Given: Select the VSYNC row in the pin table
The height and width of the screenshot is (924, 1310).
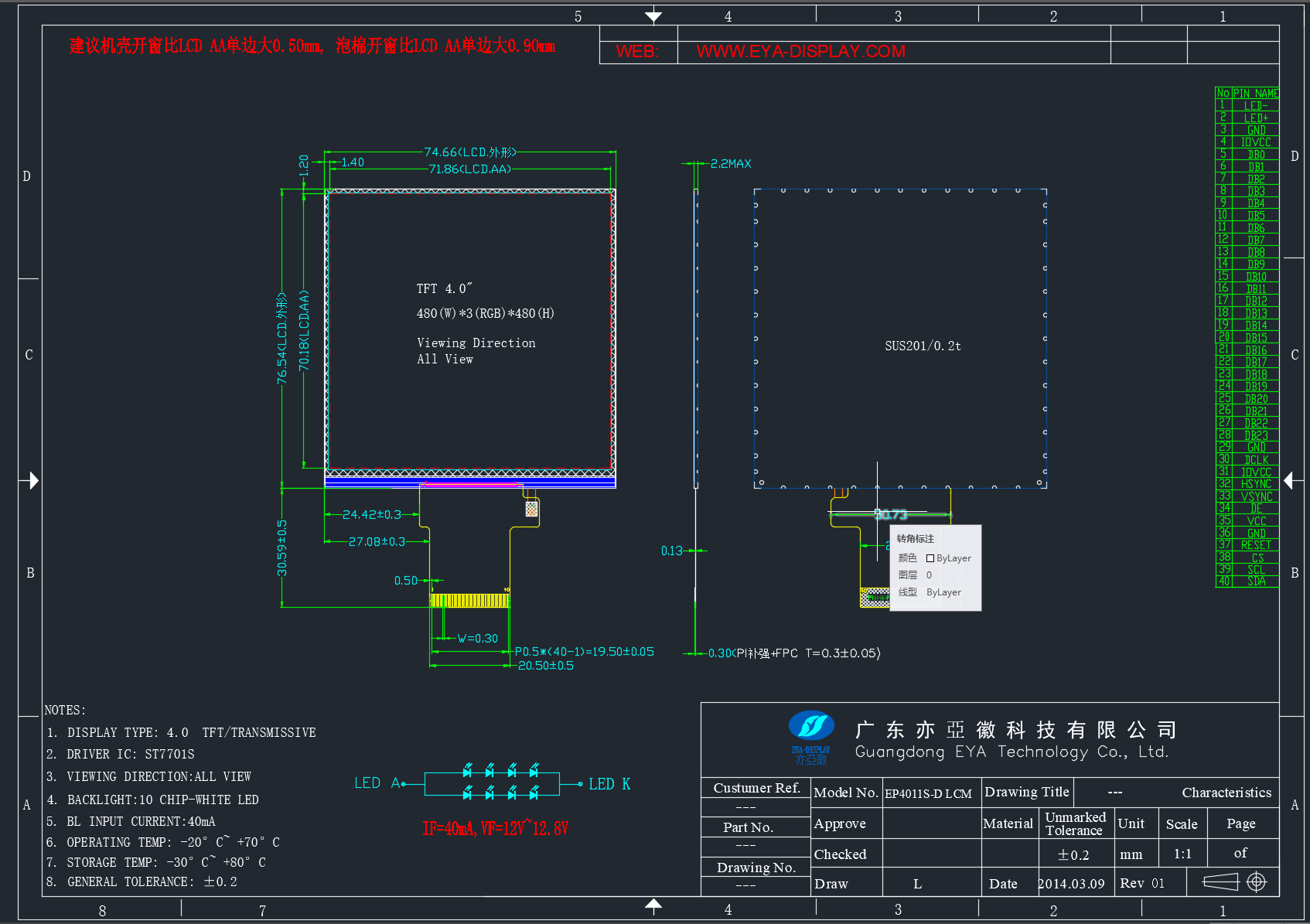Looking at the screenshot, I should point(1247,496).
